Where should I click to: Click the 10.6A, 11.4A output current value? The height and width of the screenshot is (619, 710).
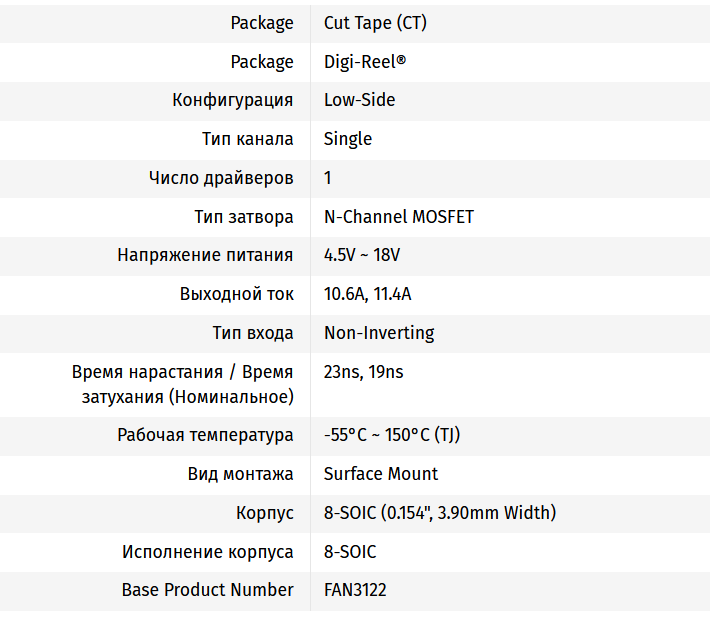(x=367, y=294)
